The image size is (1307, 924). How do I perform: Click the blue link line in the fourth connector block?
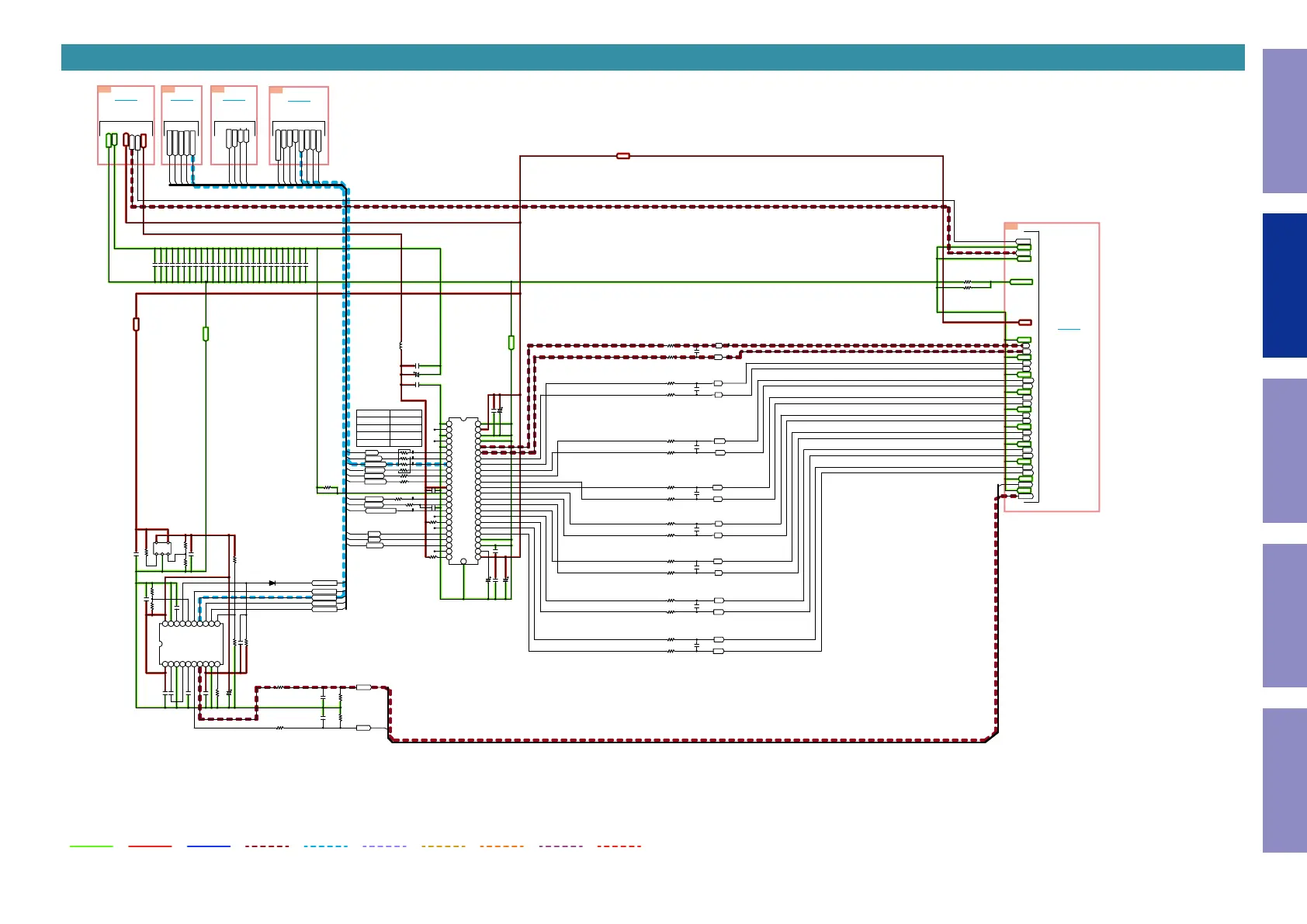pos(299,101)
